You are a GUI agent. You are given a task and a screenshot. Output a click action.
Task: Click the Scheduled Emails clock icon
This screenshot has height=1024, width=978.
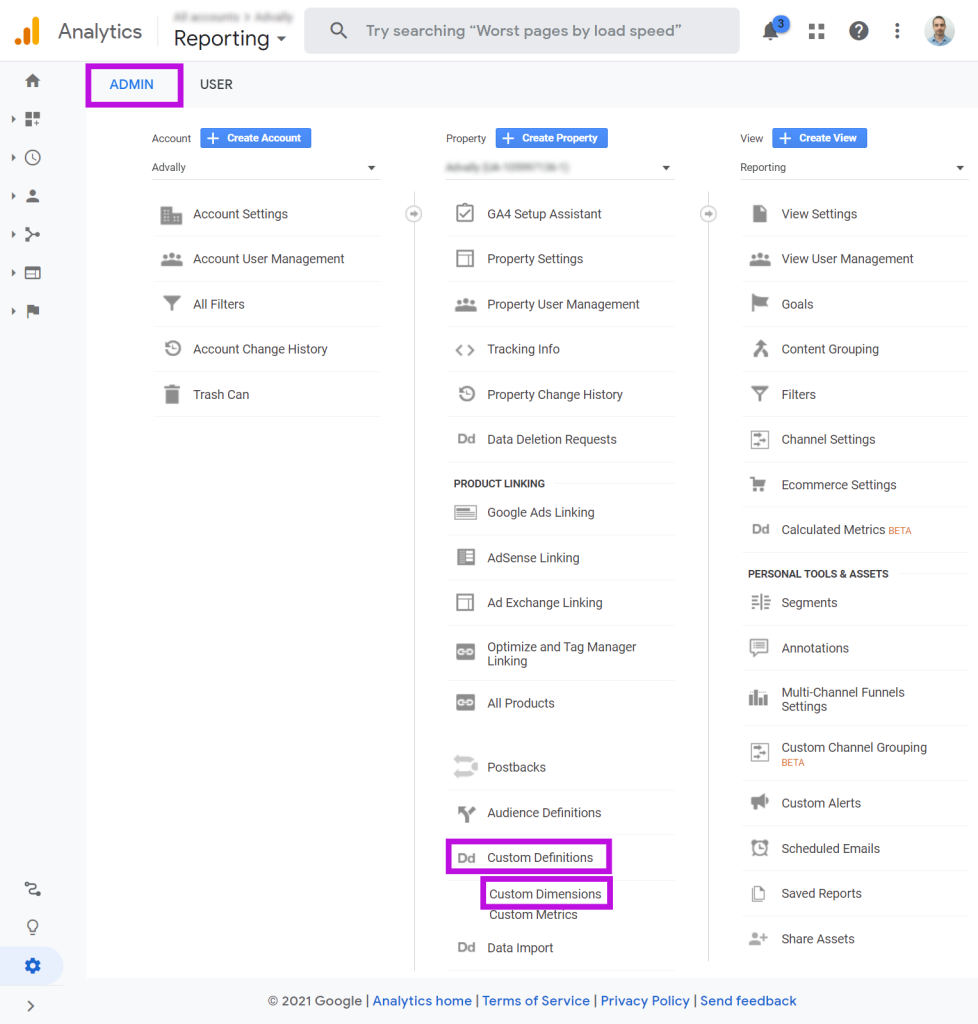pyautogui.click(x=759, y=848)
